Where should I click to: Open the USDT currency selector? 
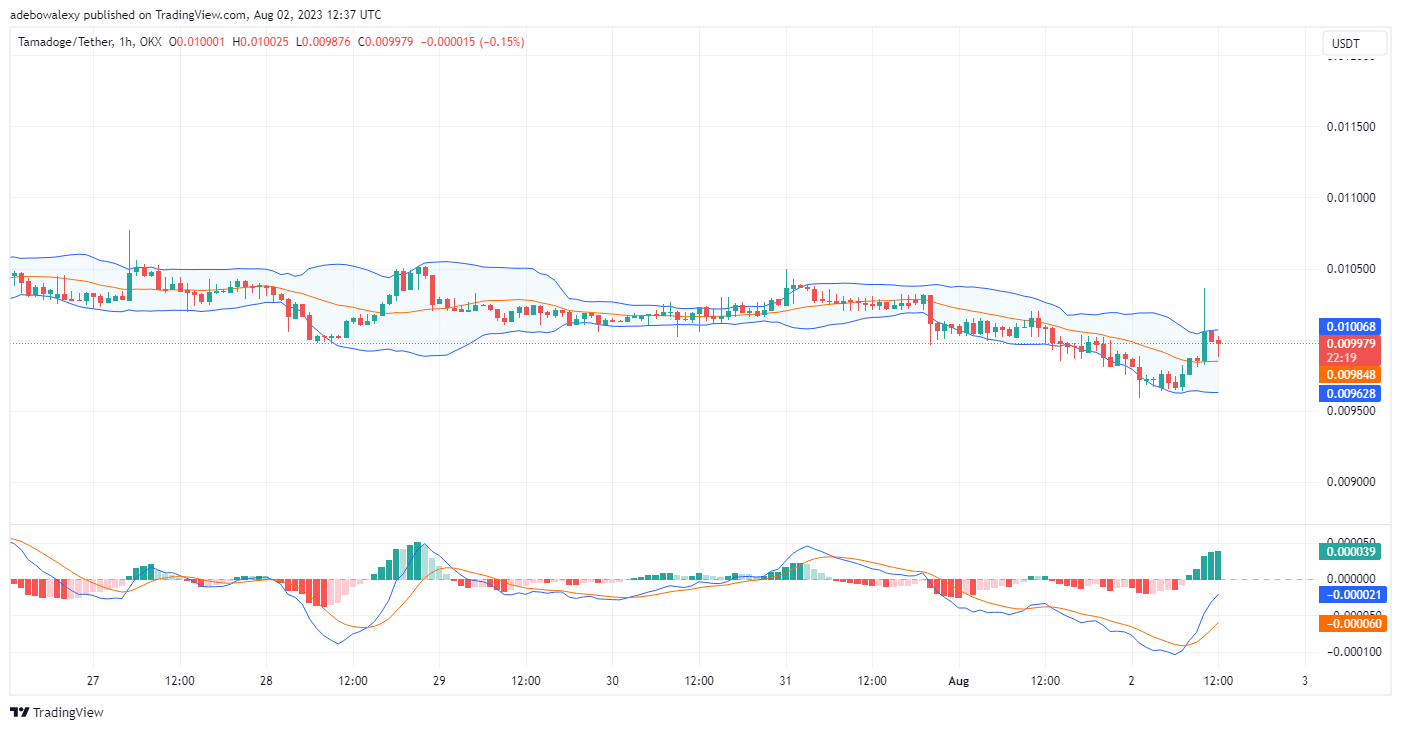pos(1355,43)
